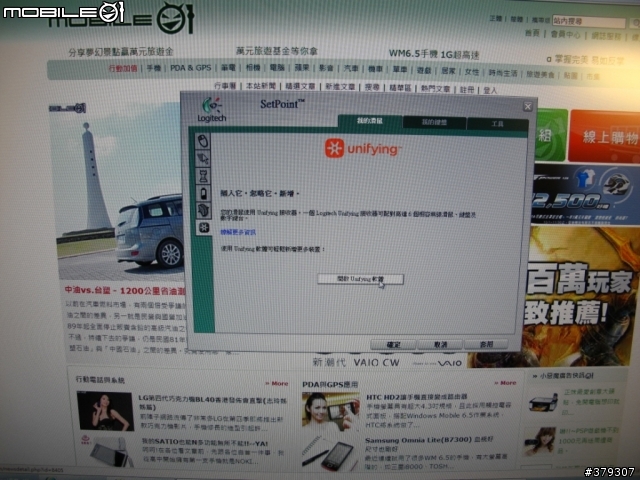Click More beside 行動電話與系統 section
The height and width of the screenshot is (480, 640).
pyautogui.click(x=277, y=384)
